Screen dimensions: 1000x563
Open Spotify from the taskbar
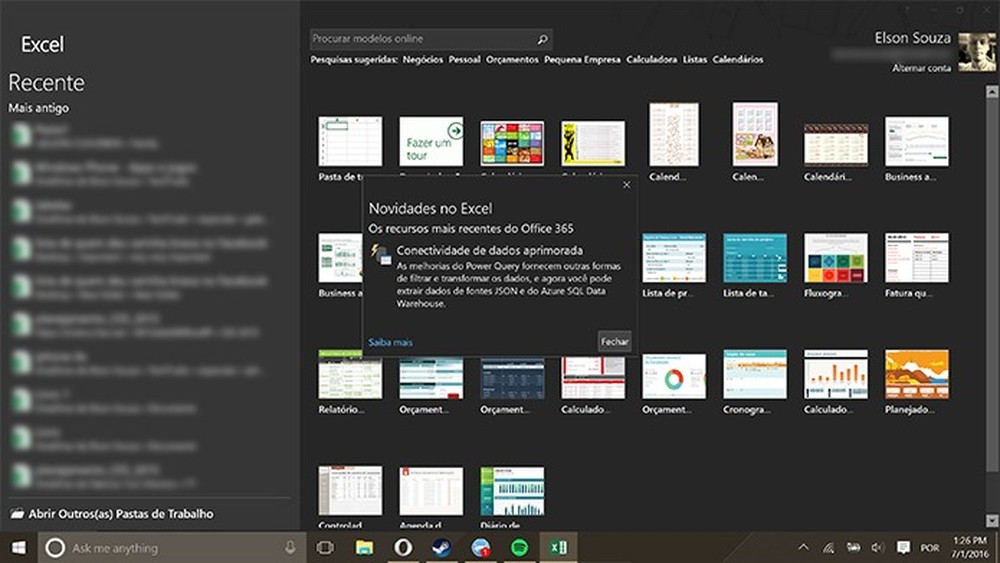(x=519, y=548)
